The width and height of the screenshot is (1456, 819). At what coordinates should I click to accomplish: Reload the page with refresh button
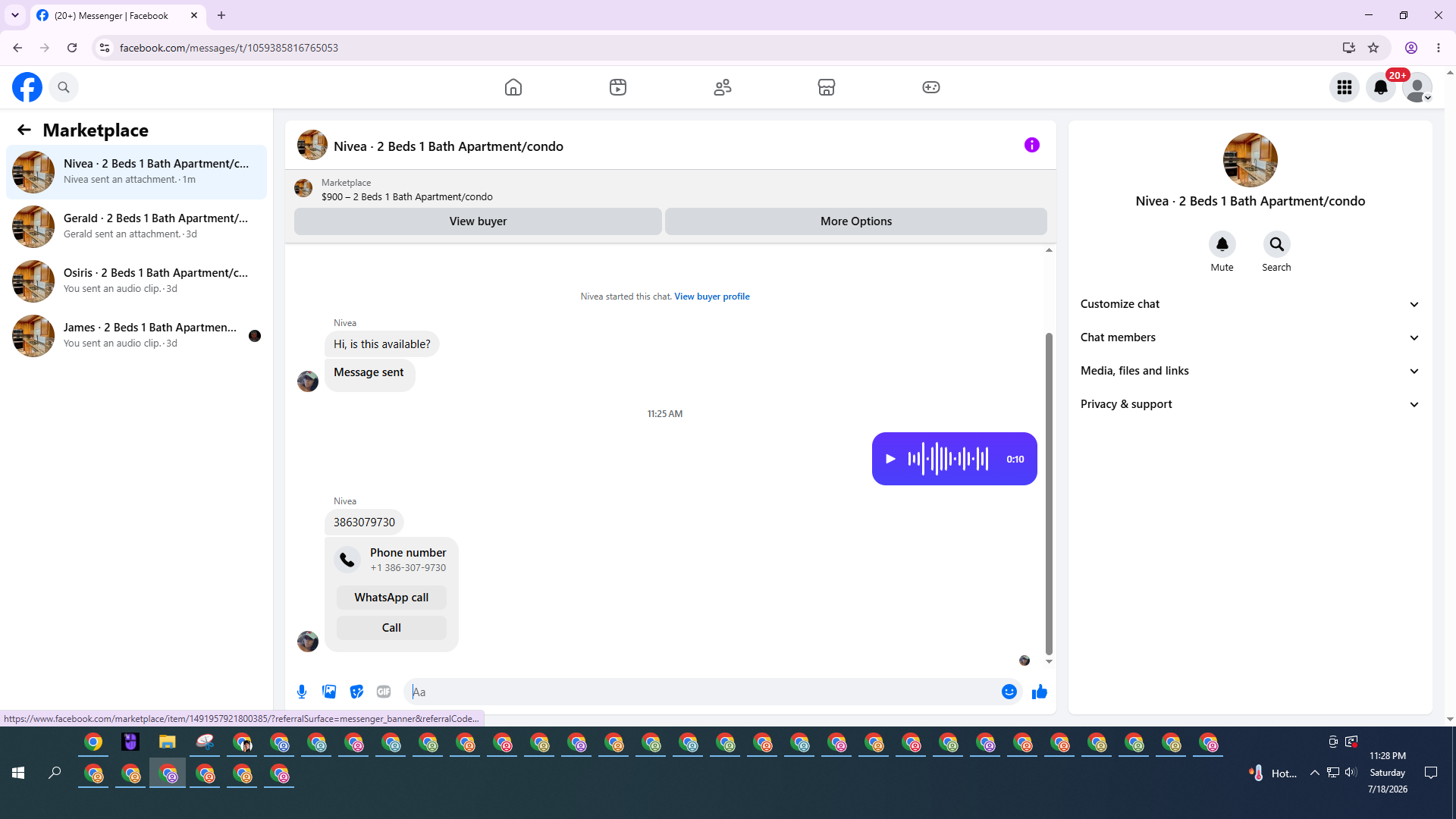pos(72,48)
